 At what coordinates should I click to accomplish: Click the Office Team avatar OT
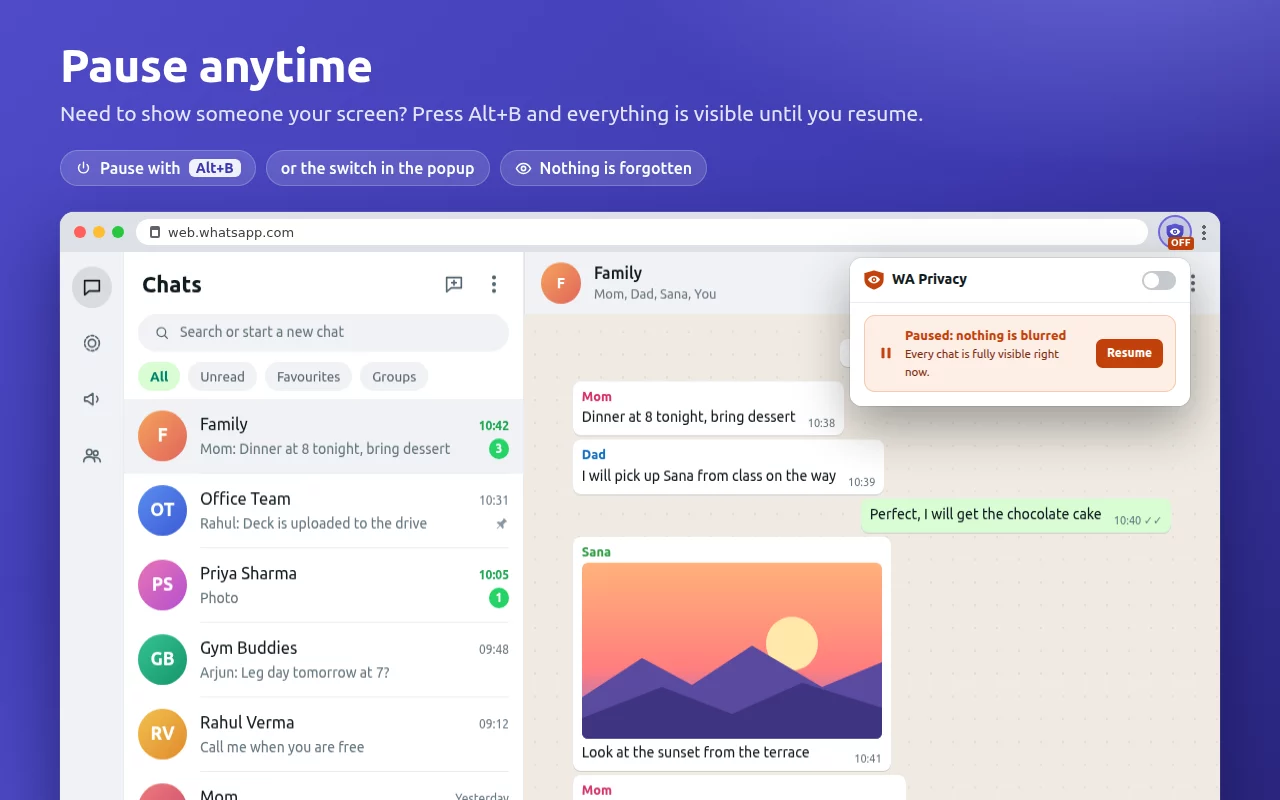(162, 510)
